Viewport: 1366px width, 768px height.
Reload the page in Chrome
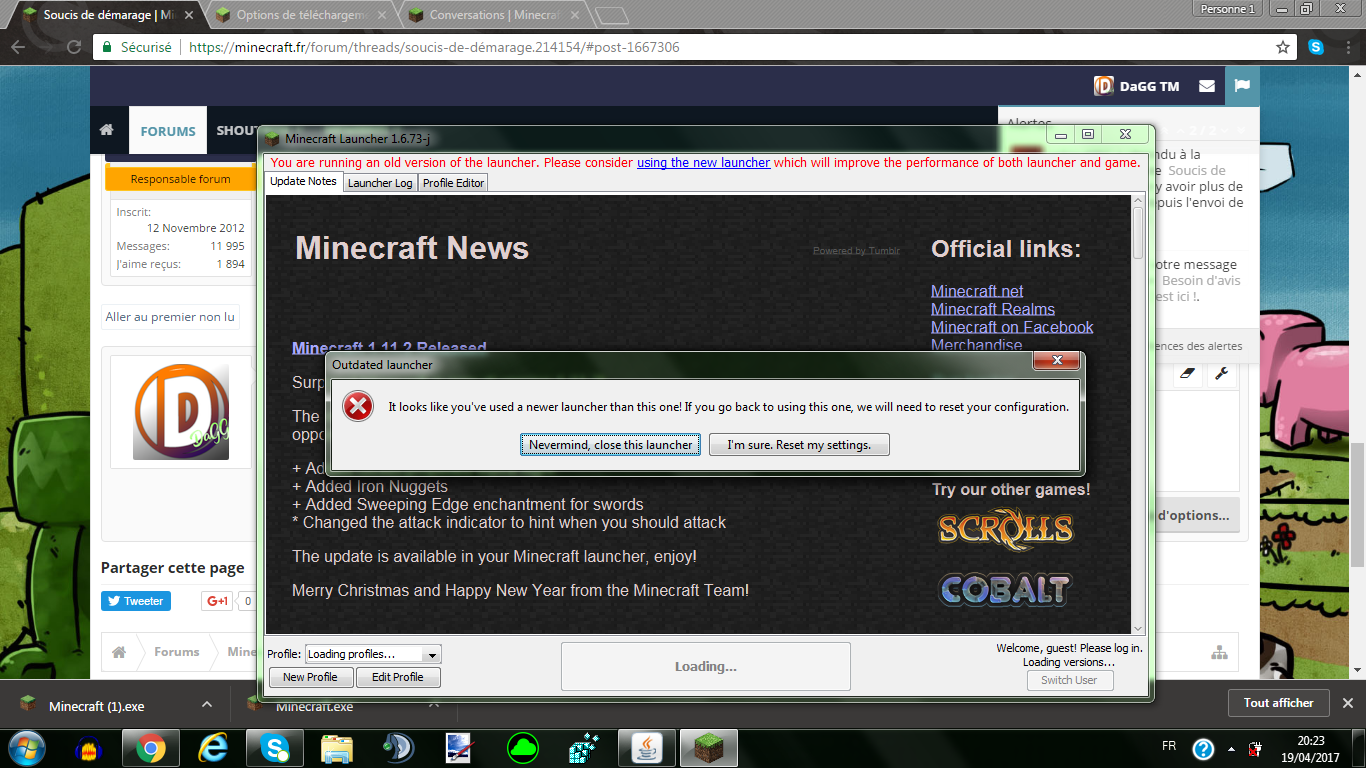pos(74,47)
